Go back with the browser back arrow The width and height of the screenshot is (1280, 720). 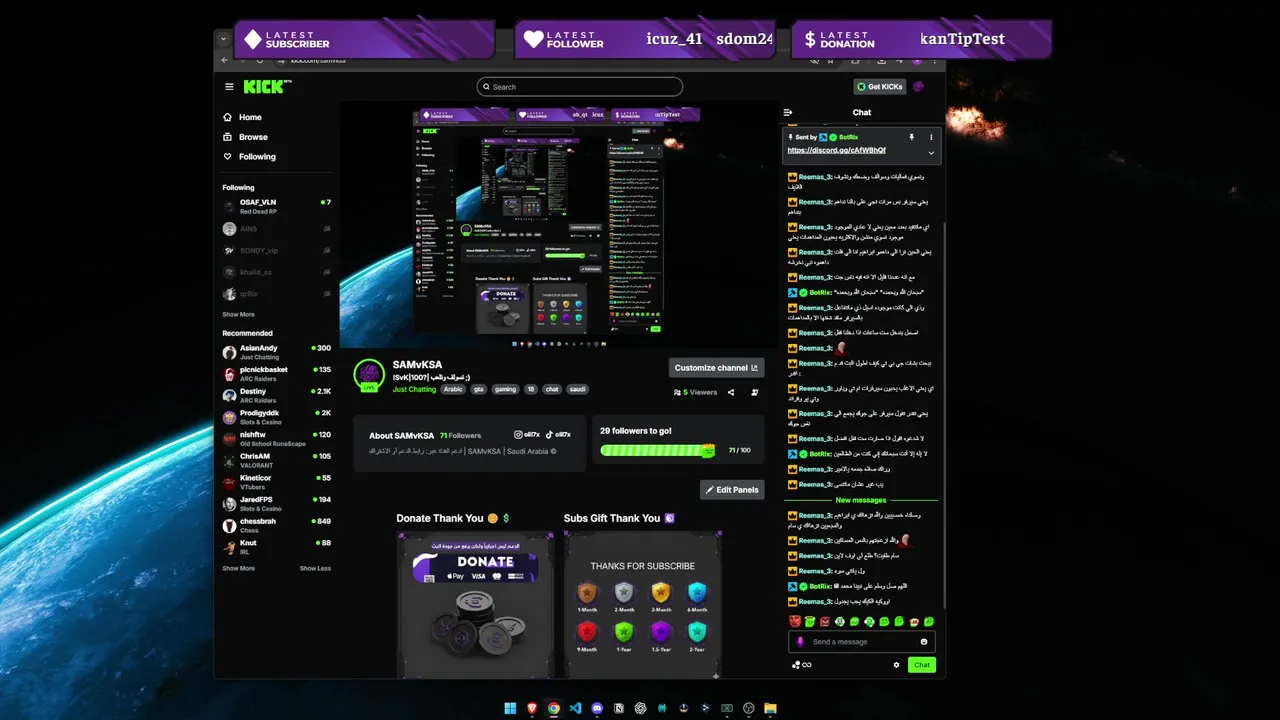pos(225,60)
